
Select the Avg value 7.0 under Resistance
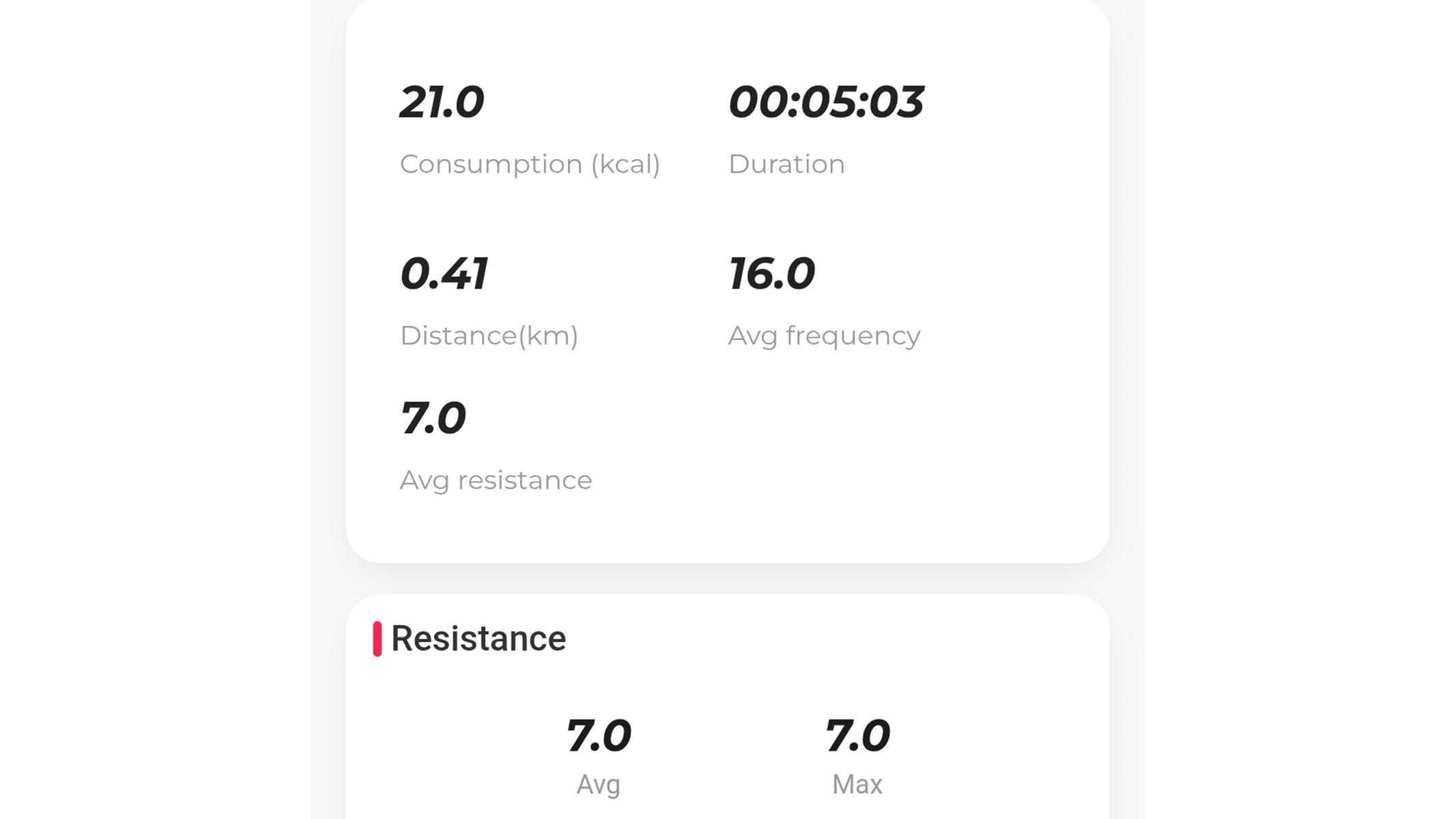599,735
